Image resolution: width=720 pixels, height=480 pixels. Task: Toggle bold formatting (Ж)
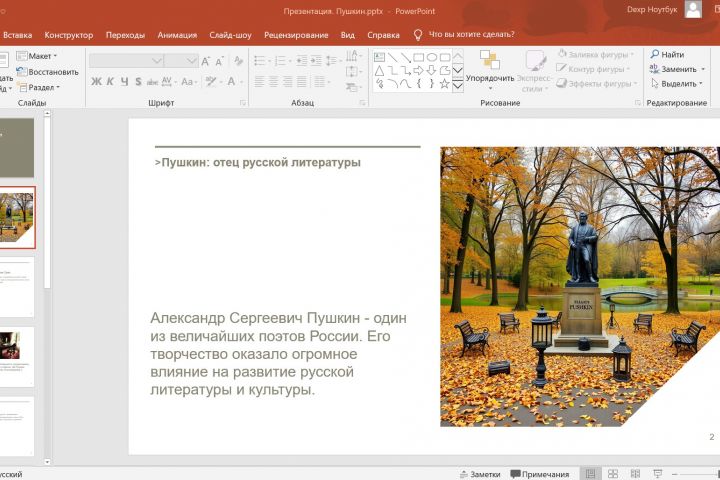(x=96, y=82)
